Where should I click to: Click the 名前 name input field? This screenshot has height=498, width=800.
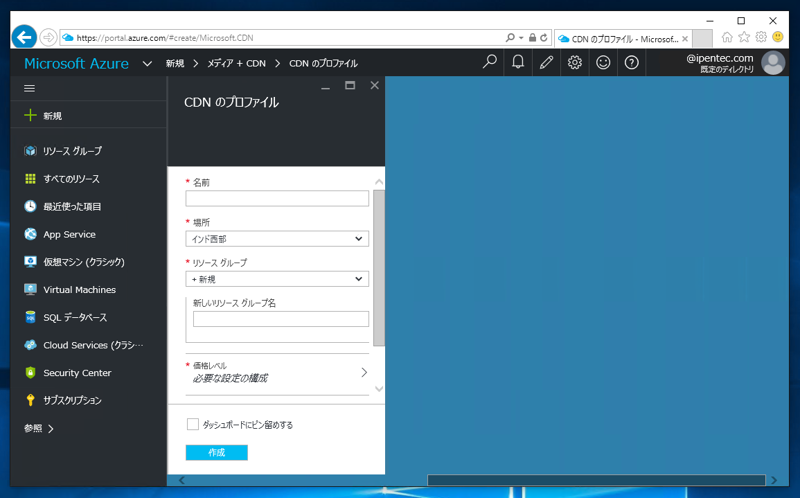pos(277,198)
